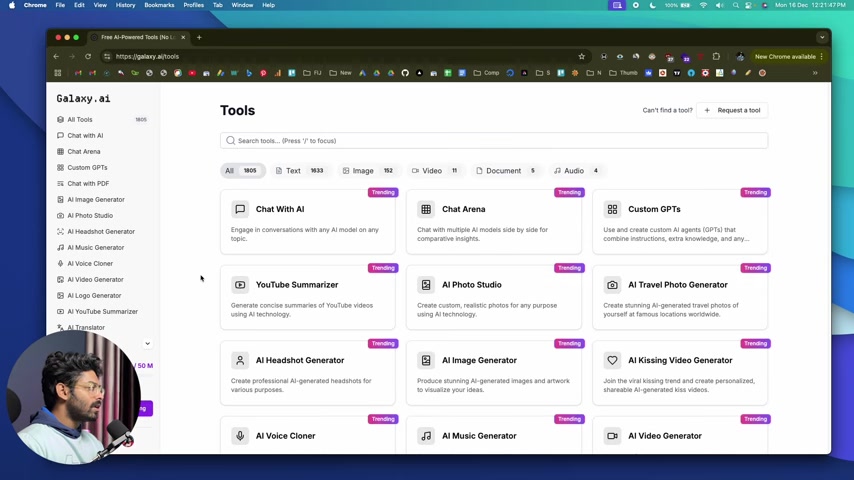
Task: Show more bookmarks with the overflow chevron
Action: pos(815,73)
